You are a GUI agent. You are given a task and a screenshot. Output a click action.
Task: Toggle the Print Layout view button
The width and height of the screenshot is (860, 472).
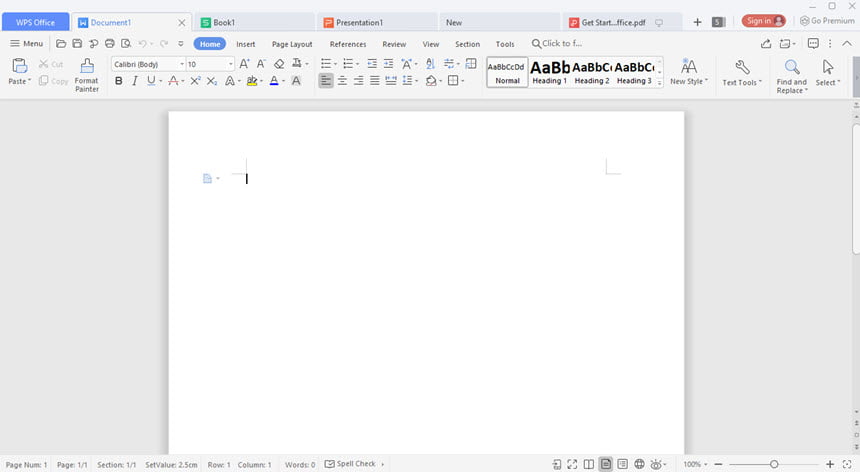(x=606, y=464)
